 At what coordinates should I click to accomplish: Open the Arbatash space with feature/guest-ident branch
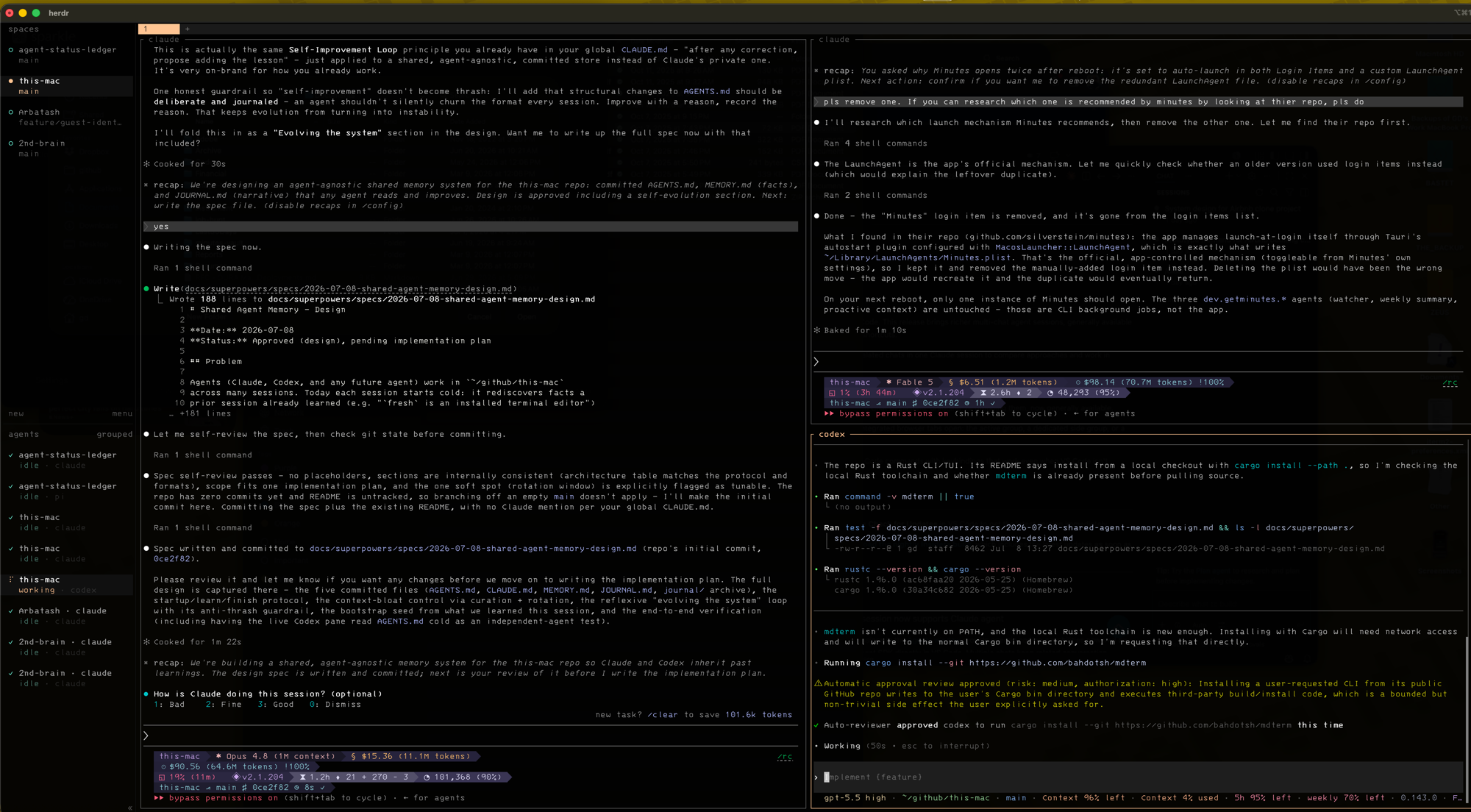tap(68, 117)
